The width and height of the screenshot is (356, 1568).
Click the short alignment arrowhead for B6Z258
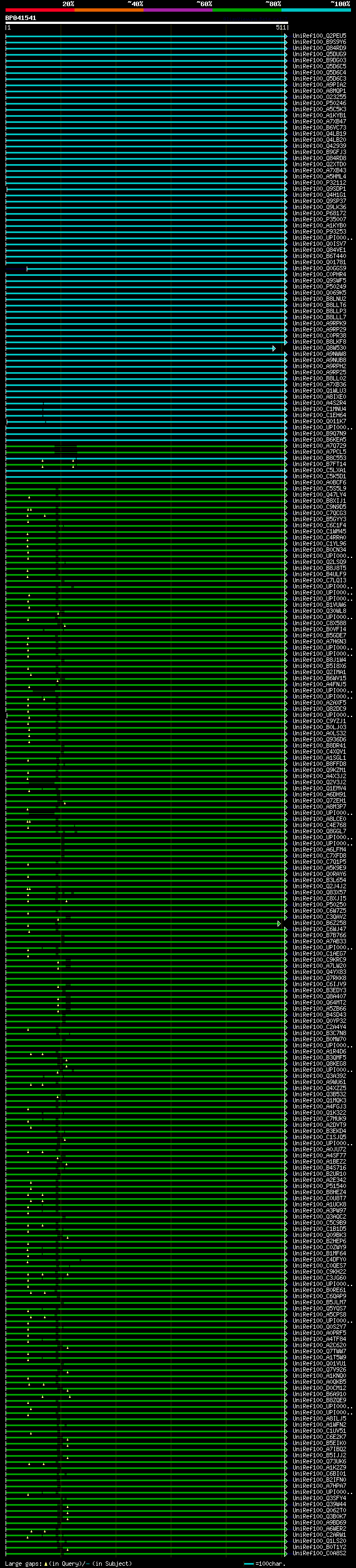tap(280, 924)
